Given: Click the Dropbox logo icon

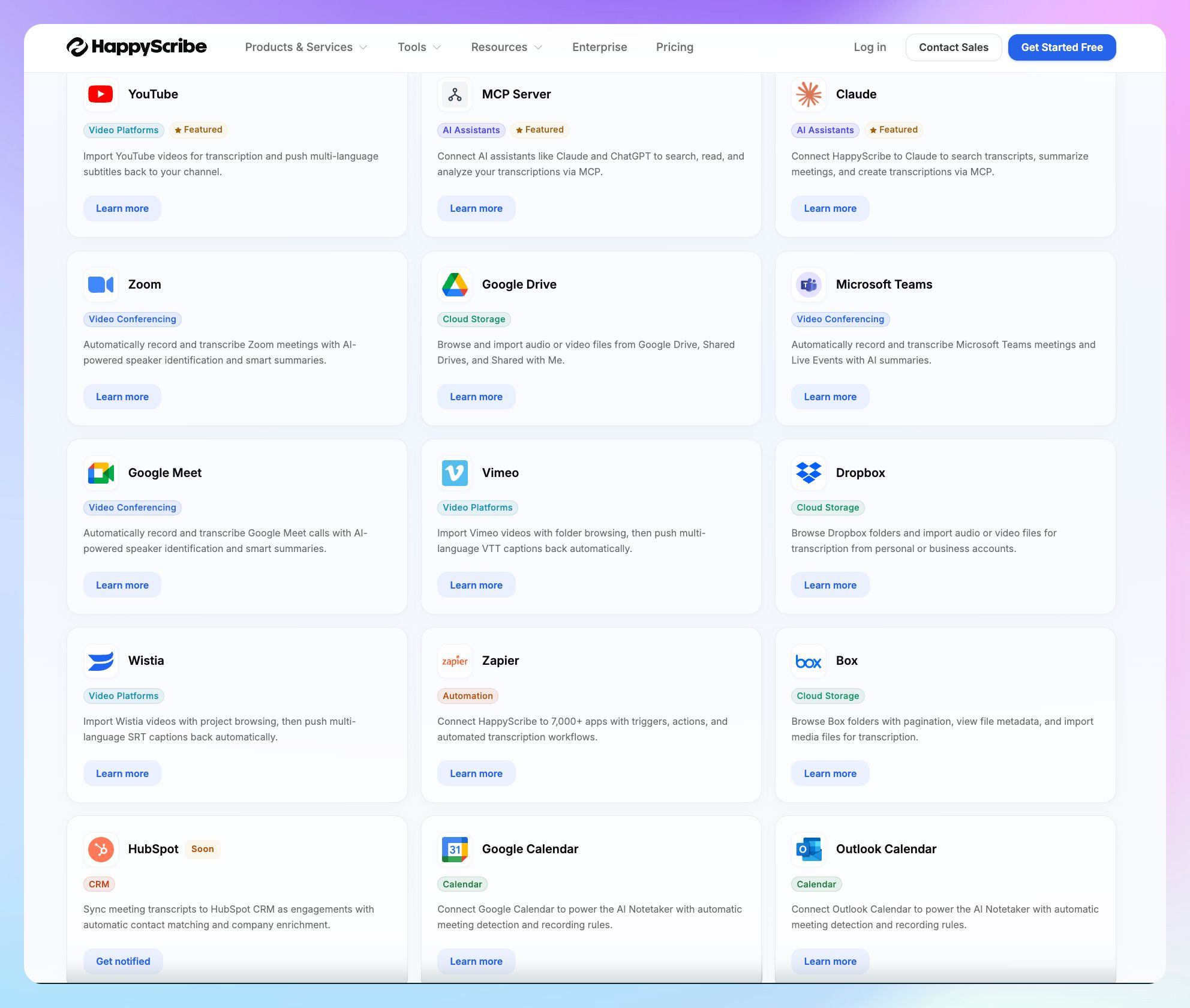Looking at the screenshot, I should (x=809, y=473).
